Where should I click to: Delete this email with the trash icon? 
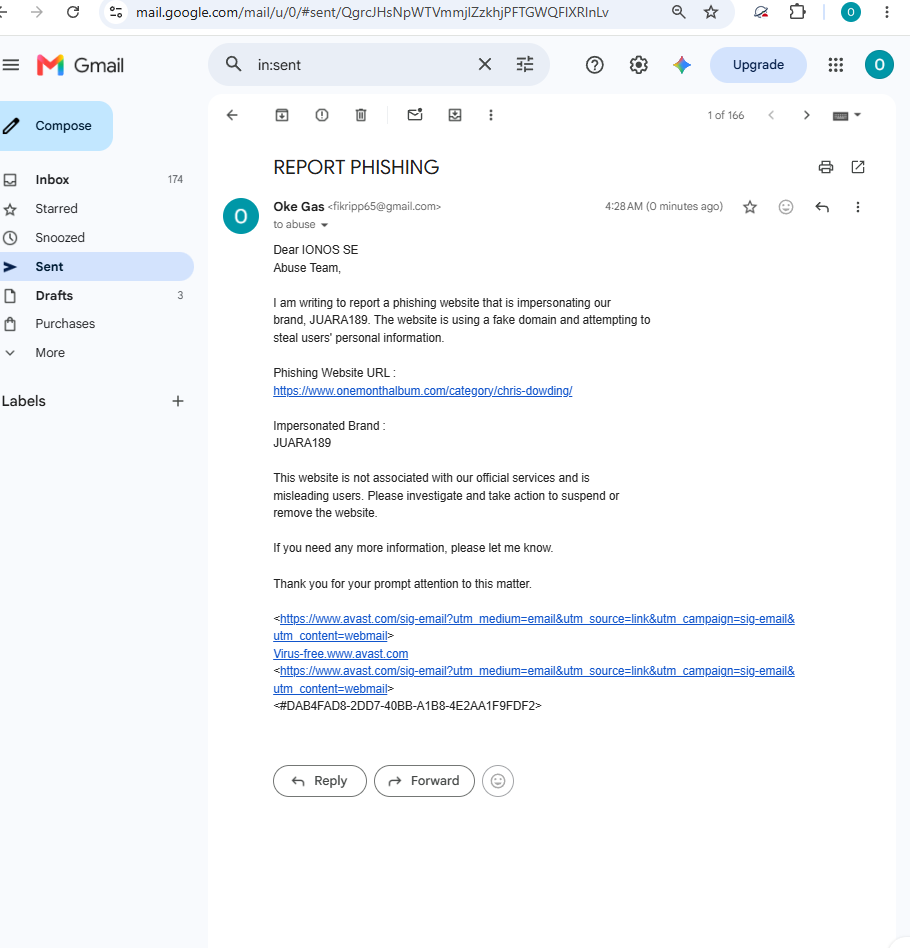coord(361,115)
